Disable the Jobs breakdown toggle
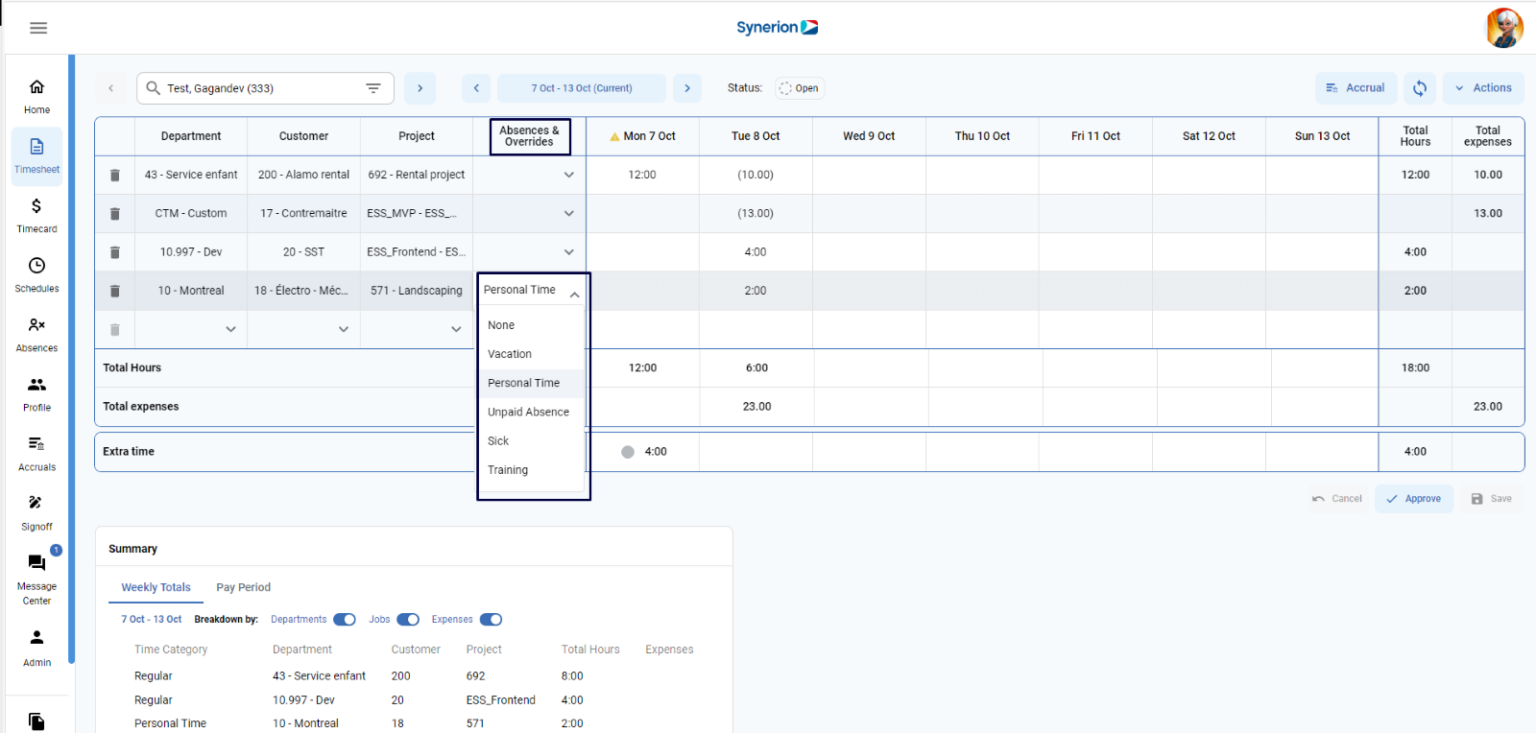This screenshot has height=733, width=1536. [x=408, y=619]
